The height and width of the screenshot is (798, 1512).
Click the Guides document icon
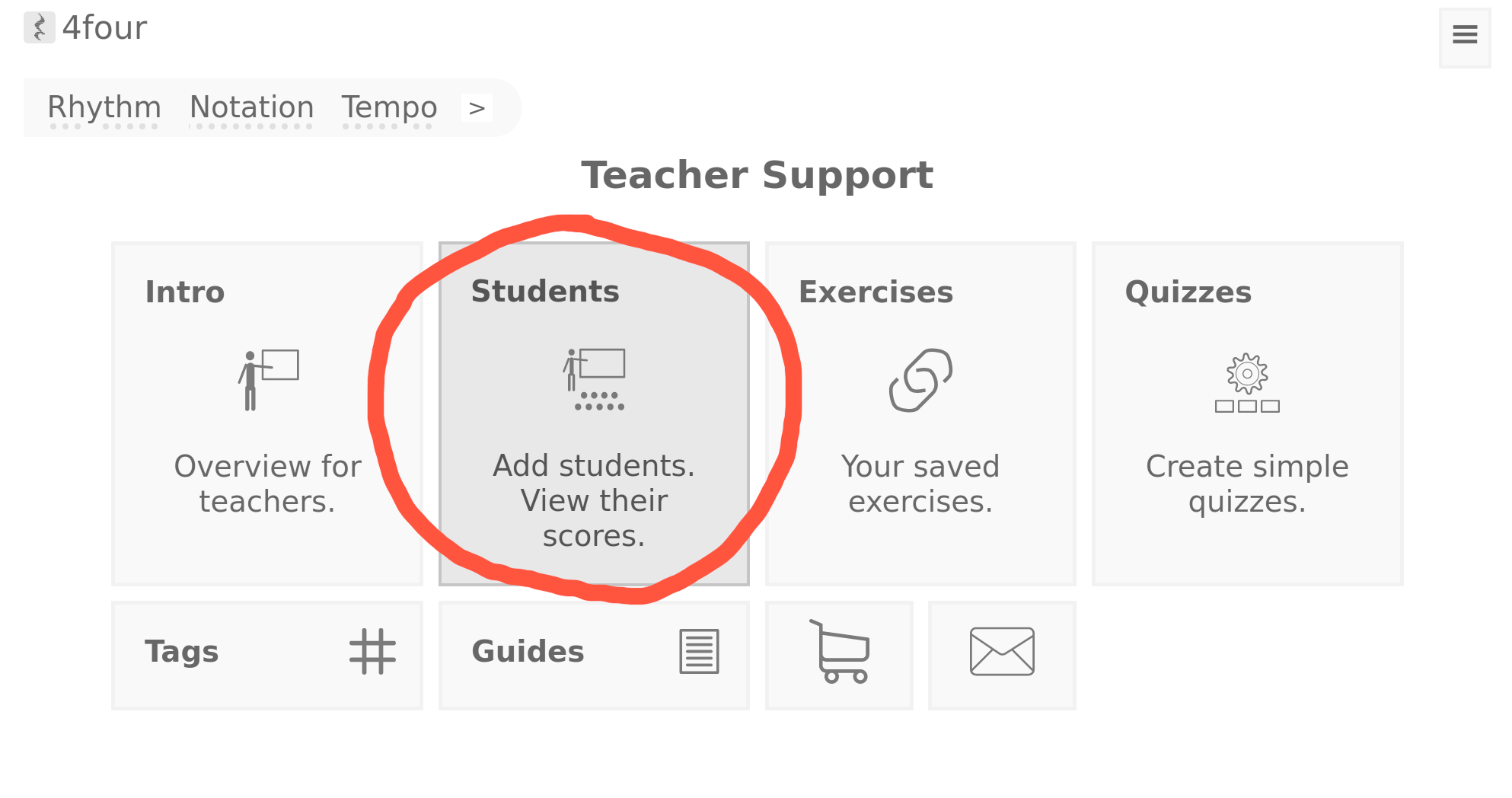[699, 652]
